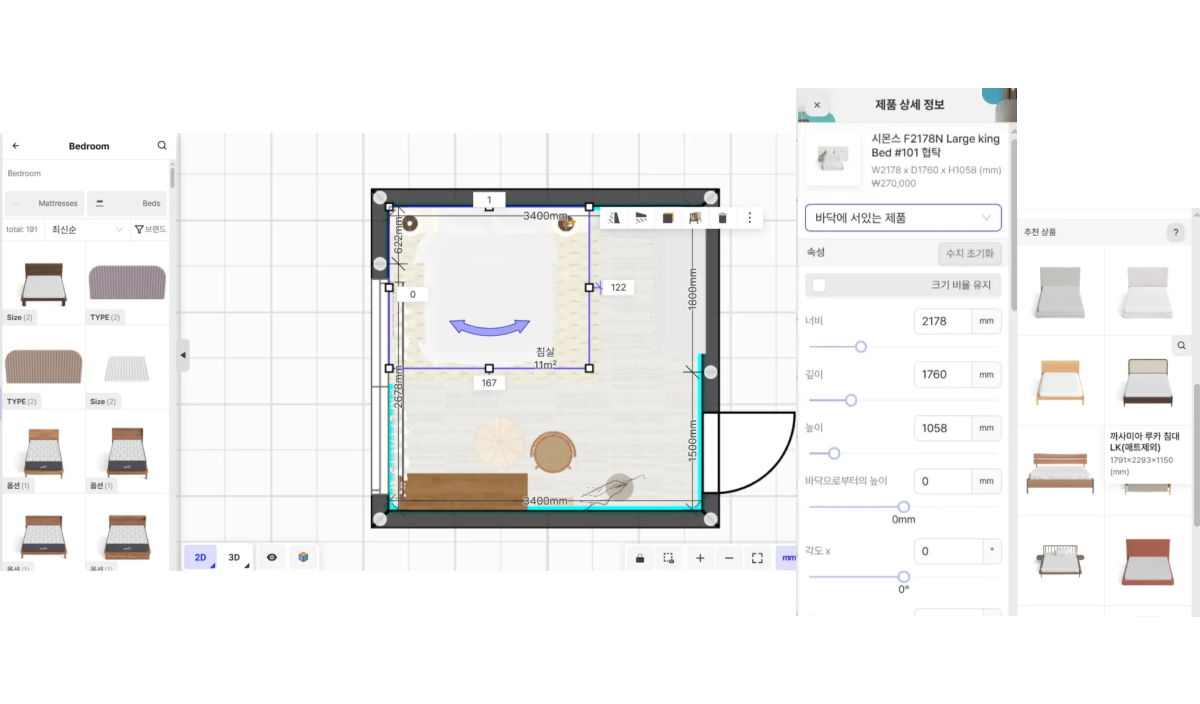Adjust the 깊이 depth slider handle
The height and width of the screenshot is (704, 1200).
[x=851, y=400]
